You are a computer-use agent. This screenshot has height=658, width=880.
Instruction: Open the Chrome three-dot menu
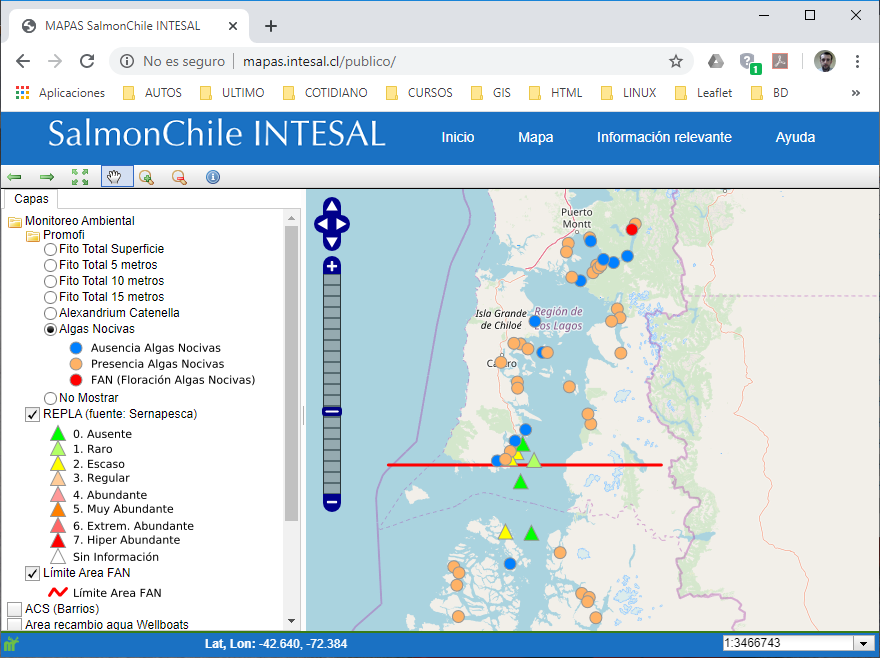[857, 61]
